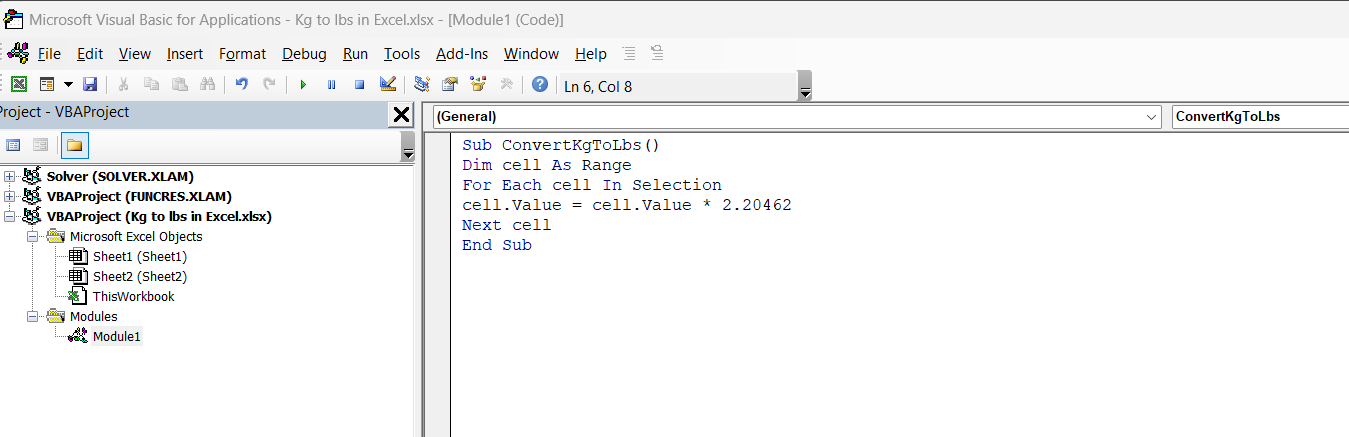The height and width of the screenshot is (437, 1349).
Task: Open the Window menu
Action: point(532,54)
